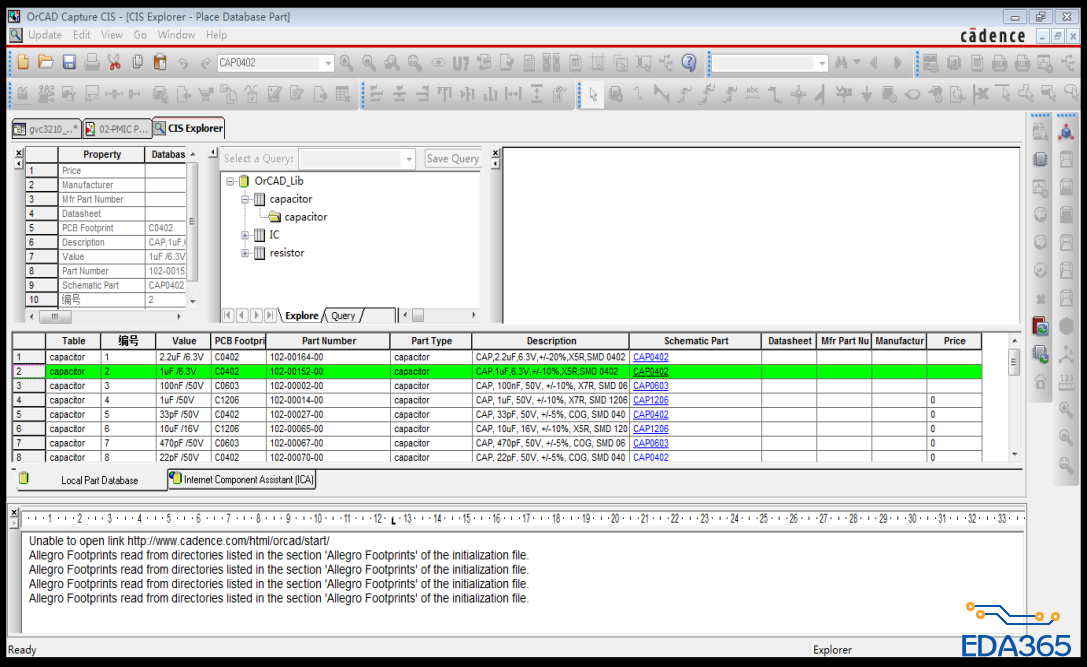
Task: Open Internet Component Assistant (ICA) tab
Action: click(x=242, y=480)
